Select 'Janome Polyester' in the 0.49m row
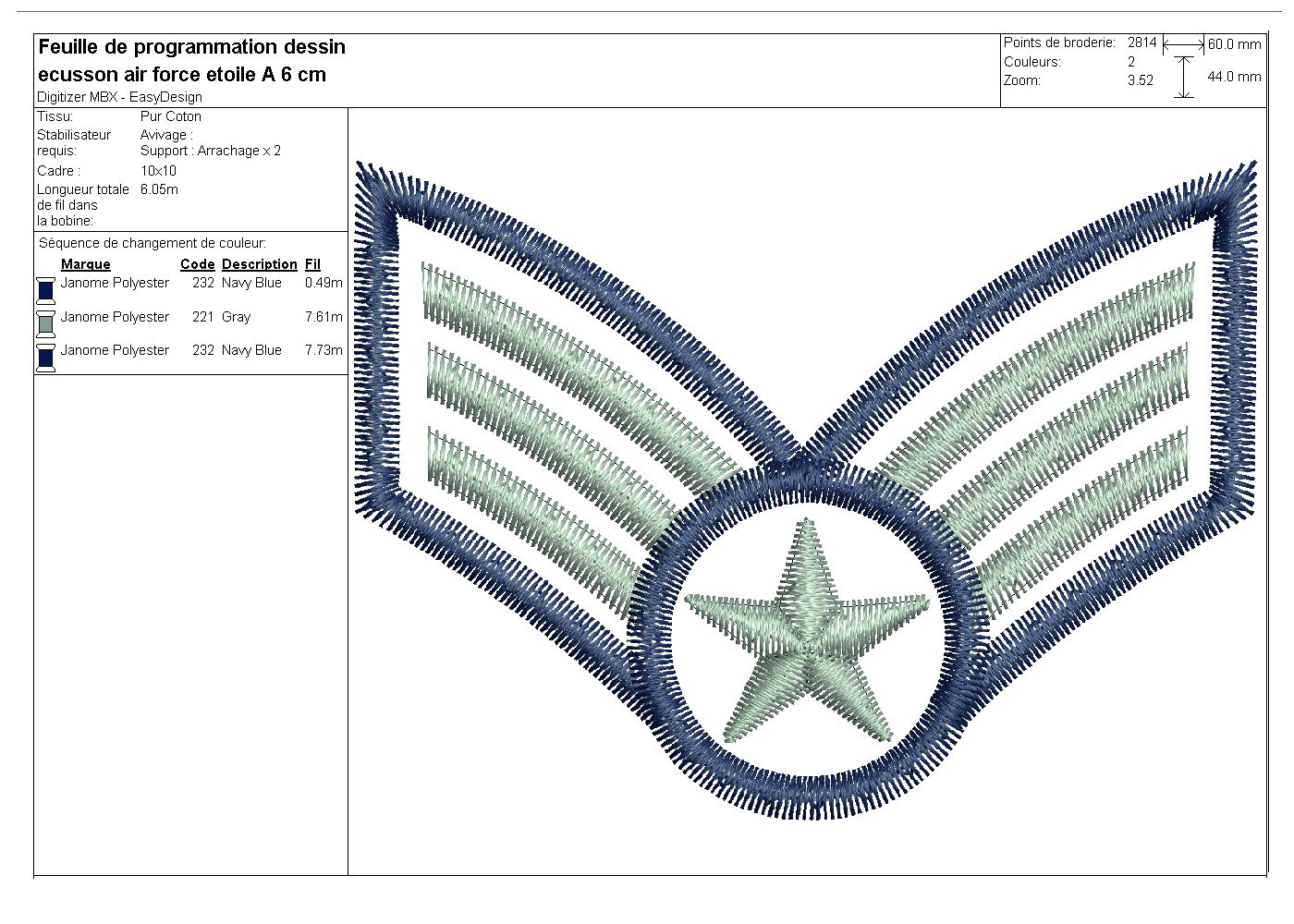1294x924 pixels. point(116,283)
